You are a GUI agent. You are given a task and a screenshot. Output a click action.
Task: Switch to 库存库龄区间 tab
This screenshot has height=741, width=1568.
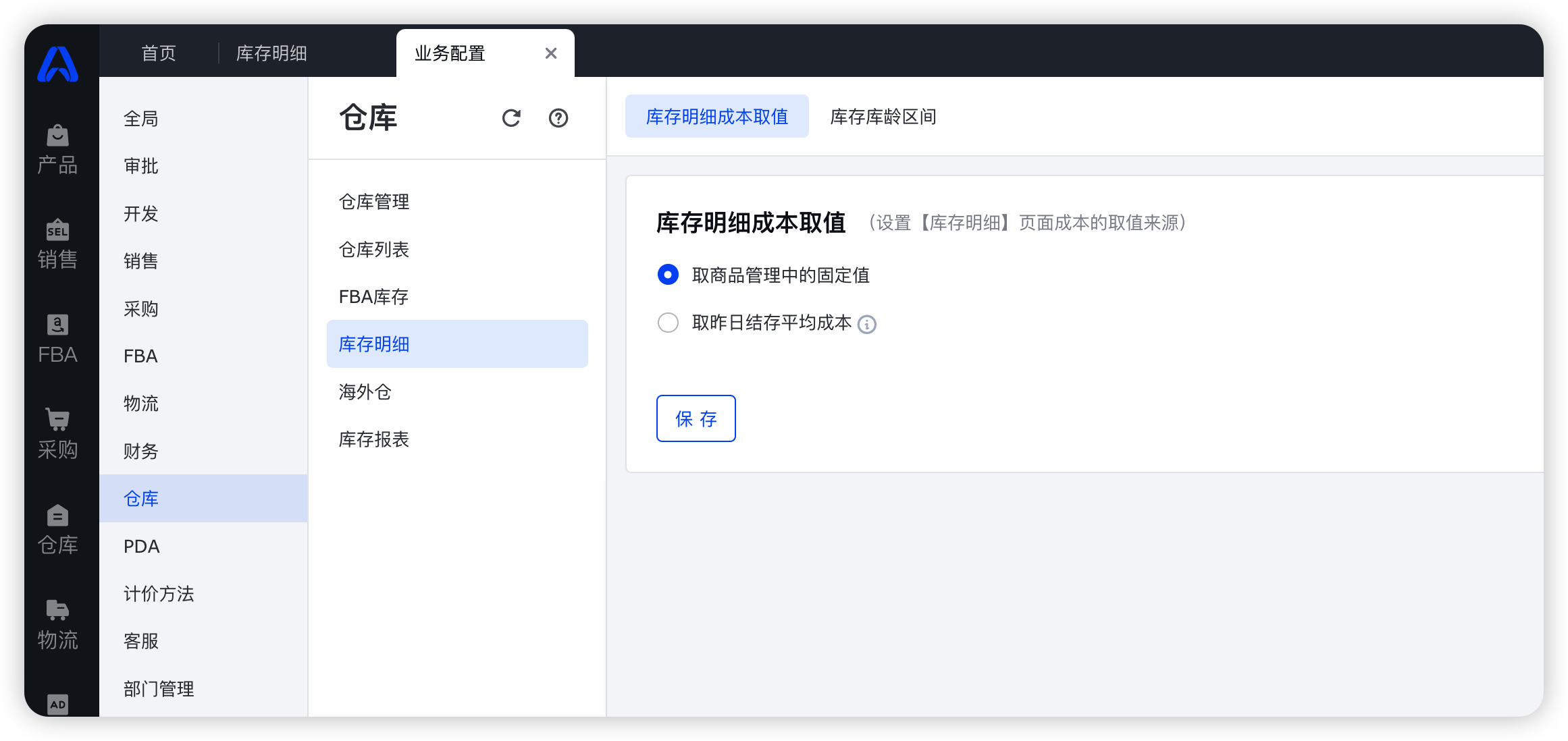[x=884, y=117]
